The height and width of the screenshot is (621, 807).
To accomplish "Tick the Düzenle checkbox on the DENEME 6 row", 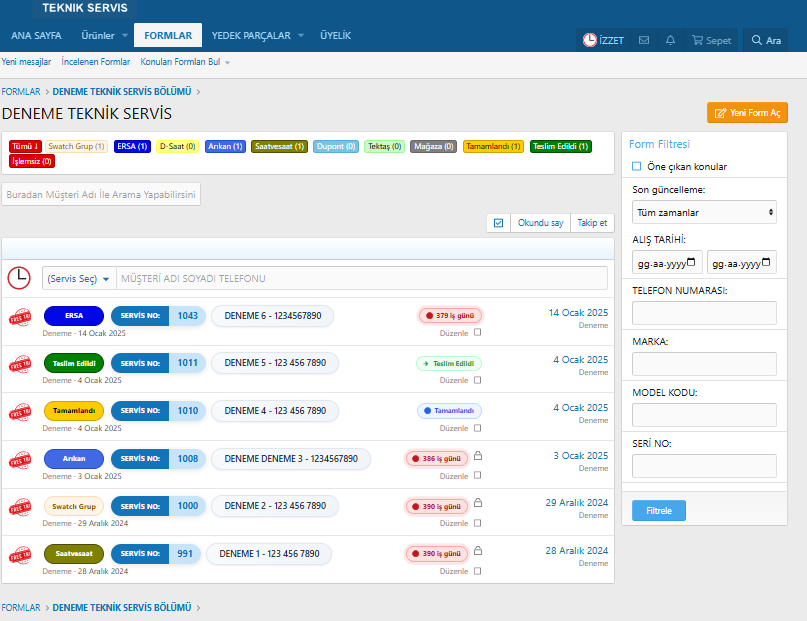I will click(478, 332).
